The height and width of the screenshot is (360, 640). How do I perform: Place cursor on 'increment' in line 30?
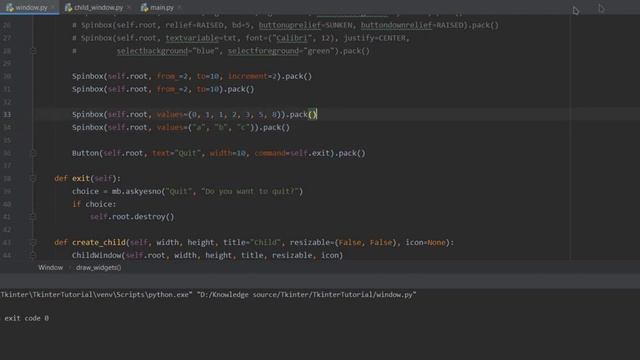point(248,76)
